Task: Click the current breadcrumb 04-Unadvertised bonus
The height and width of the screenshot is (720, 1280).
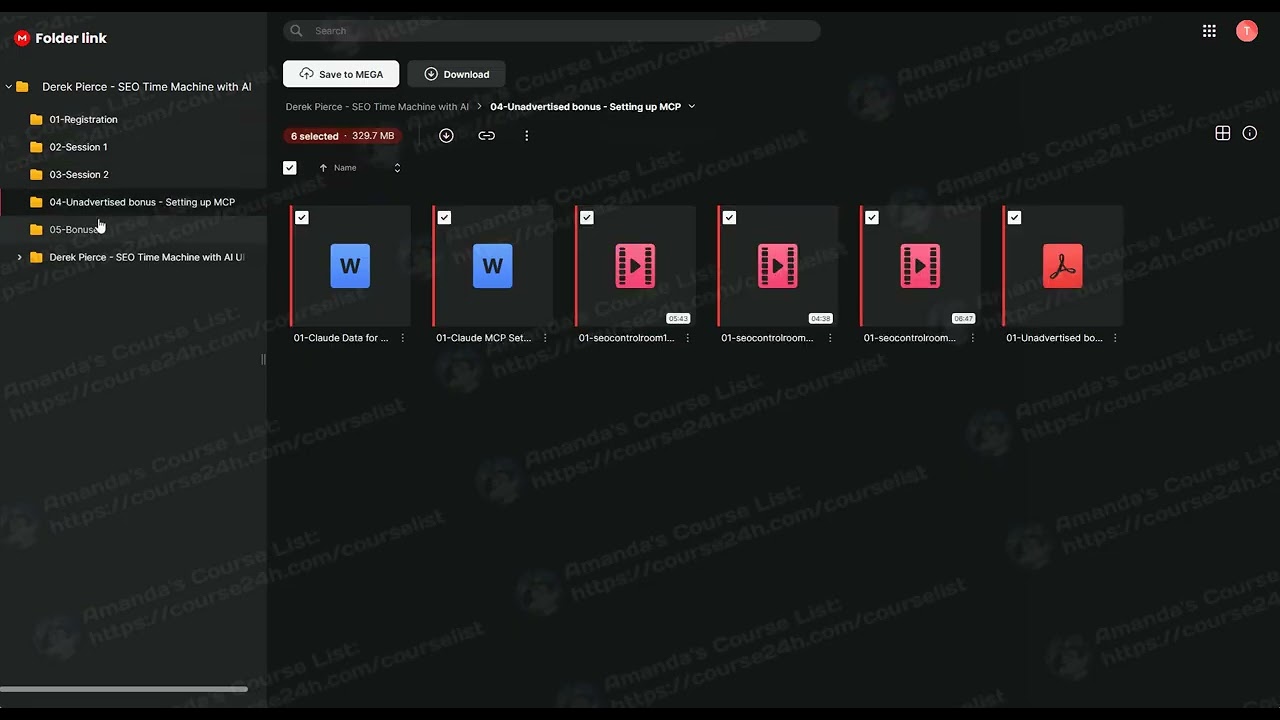Action: pos(585,106)
